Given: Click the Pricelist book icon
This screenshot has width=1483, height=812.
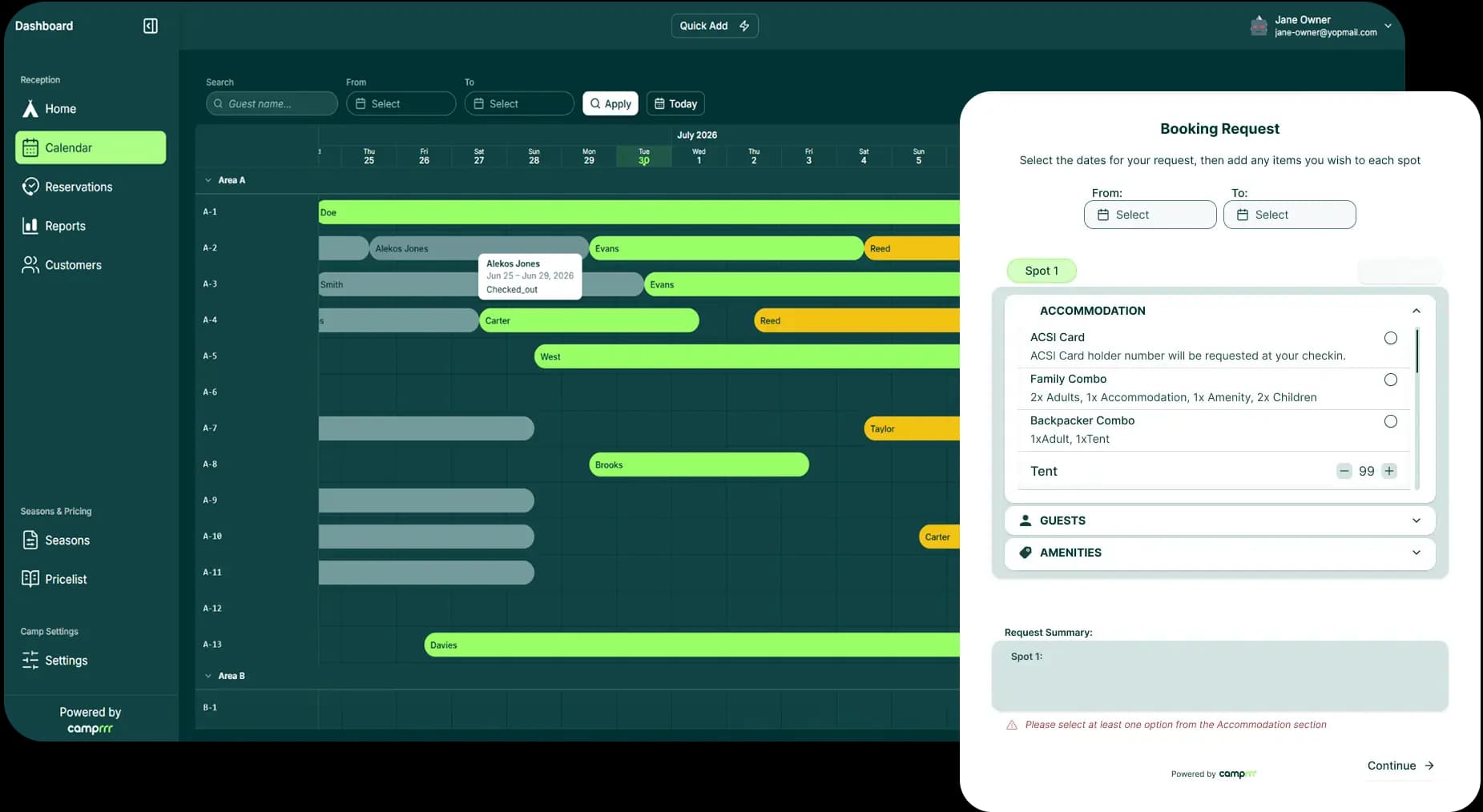Looking at the screenshot, I should (x=30, y=579).
